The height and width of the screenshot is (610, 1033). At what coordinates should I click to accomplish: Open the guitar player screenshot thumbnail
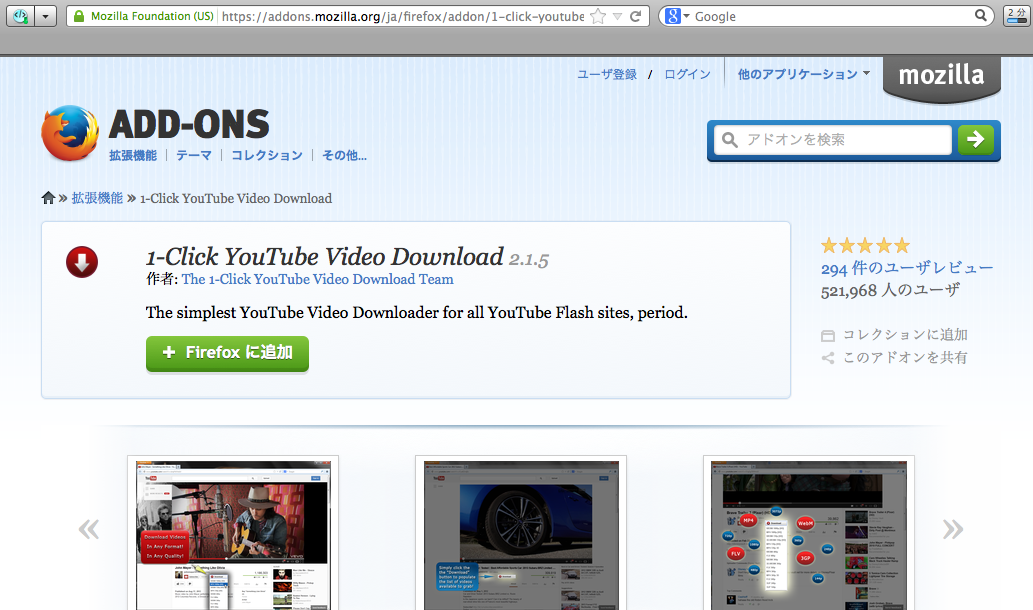233,533
